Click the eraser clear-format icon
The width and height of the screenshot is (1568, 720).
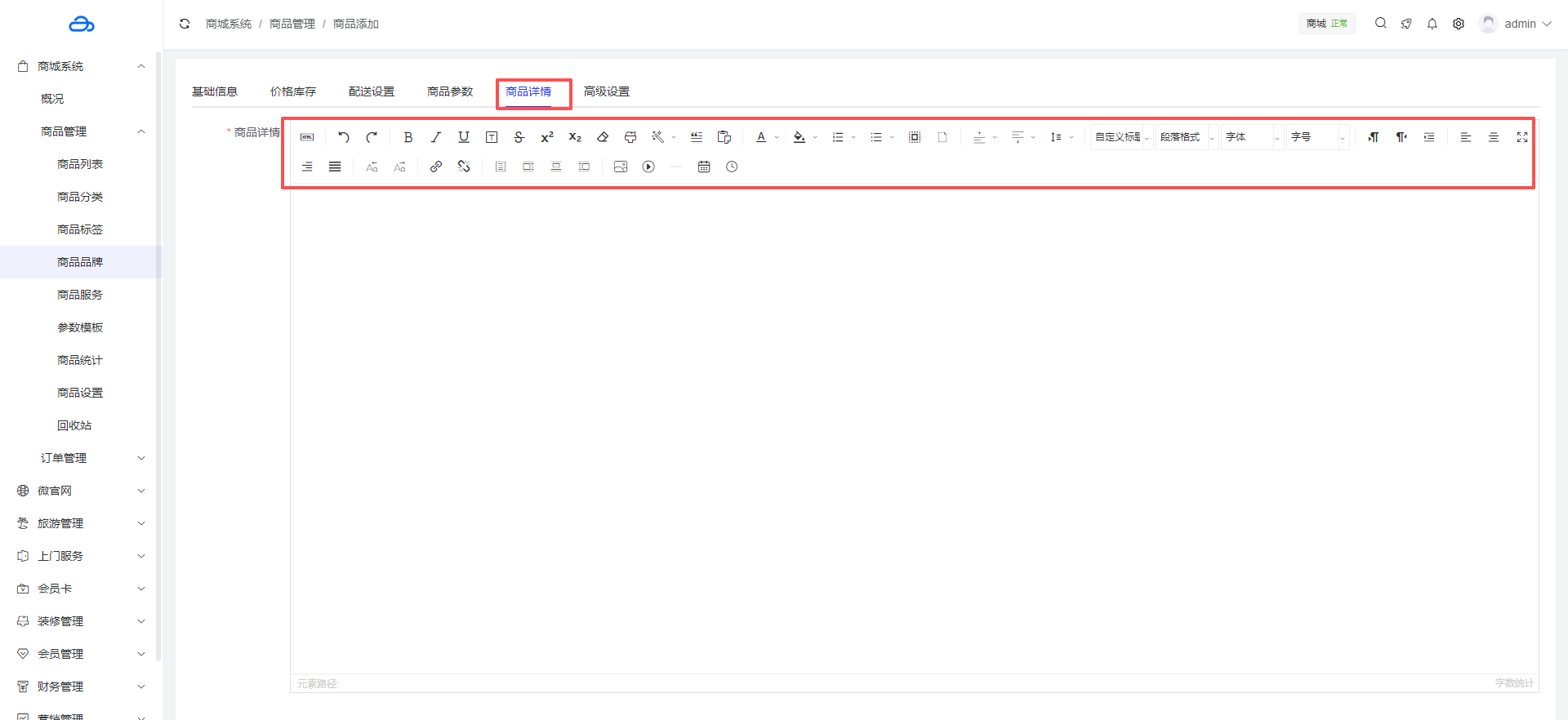603,137
